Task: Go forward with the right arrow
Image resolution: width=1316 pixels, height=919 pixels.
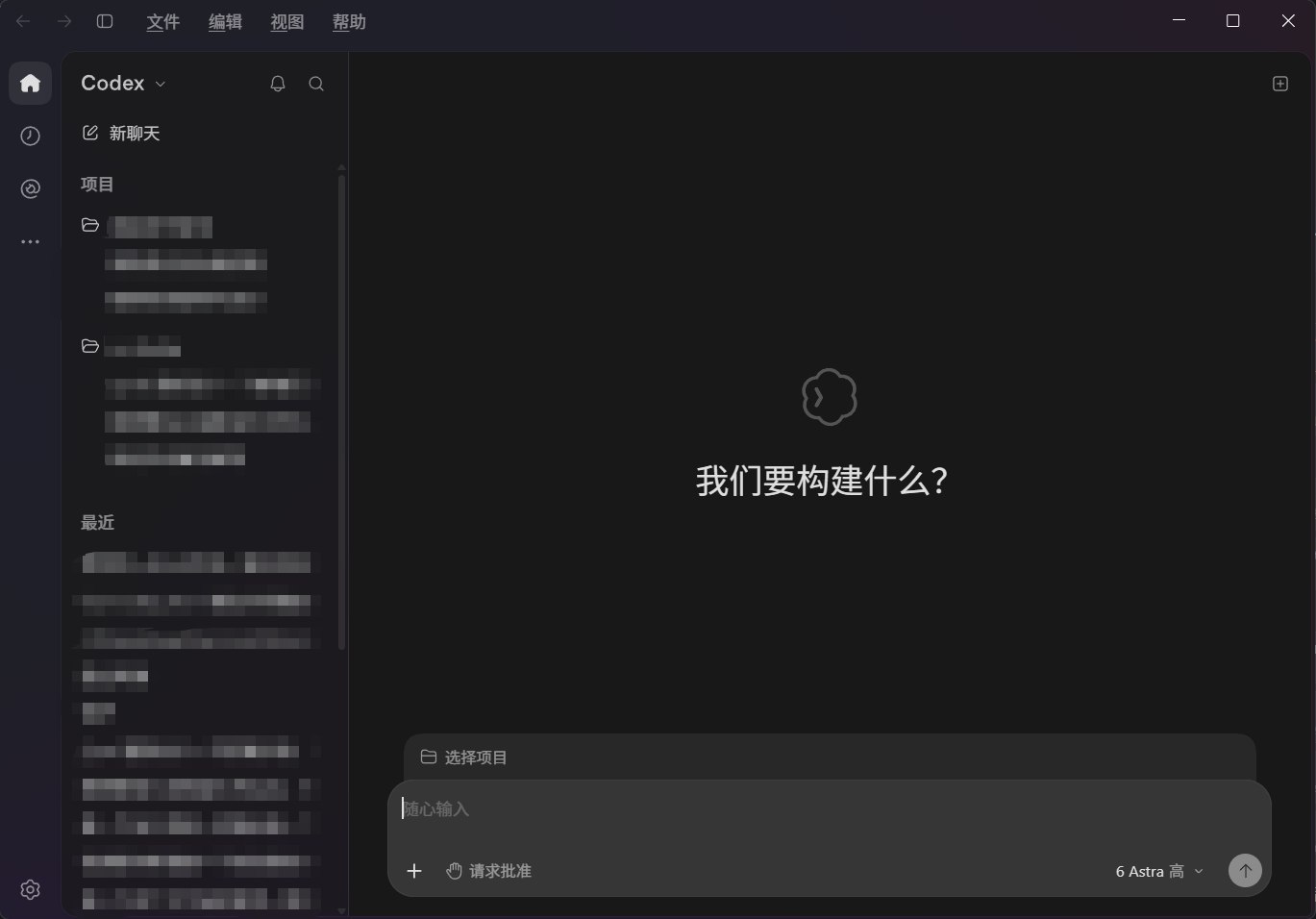Action: 64,21
